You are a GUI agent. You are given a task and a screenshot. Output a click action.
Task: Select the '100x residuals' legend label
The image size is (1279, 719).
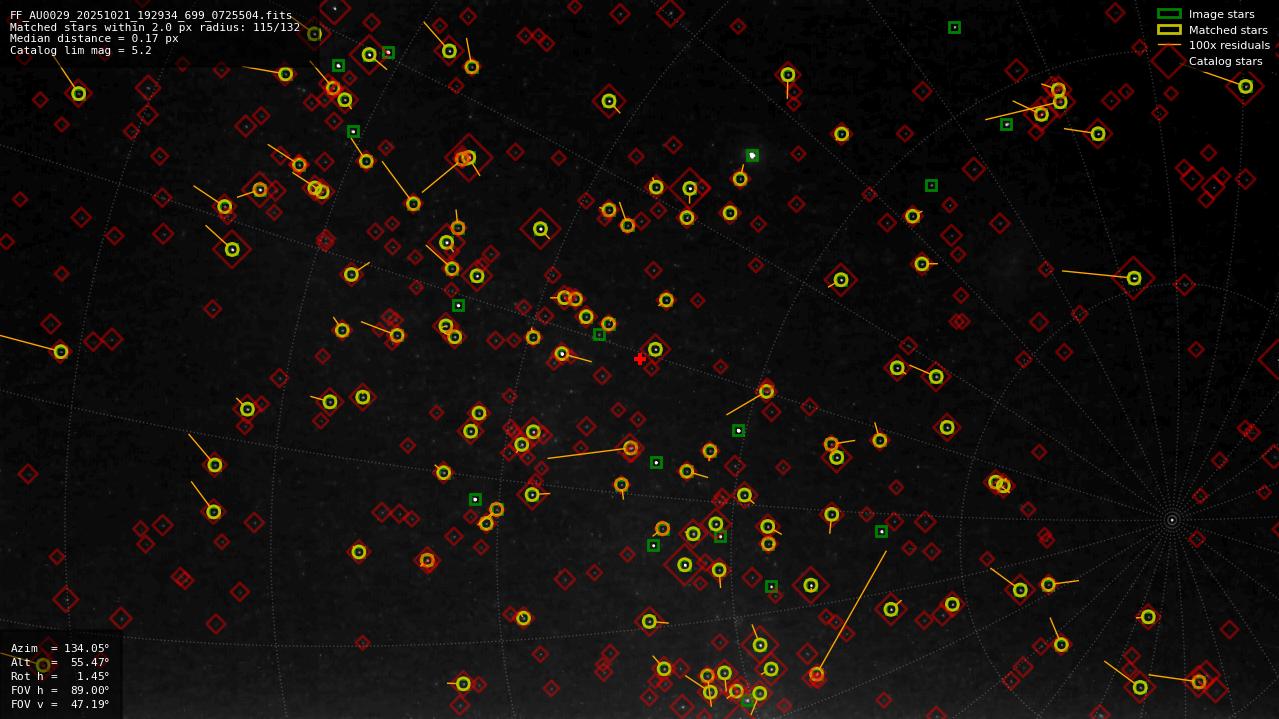(1229, 45)
